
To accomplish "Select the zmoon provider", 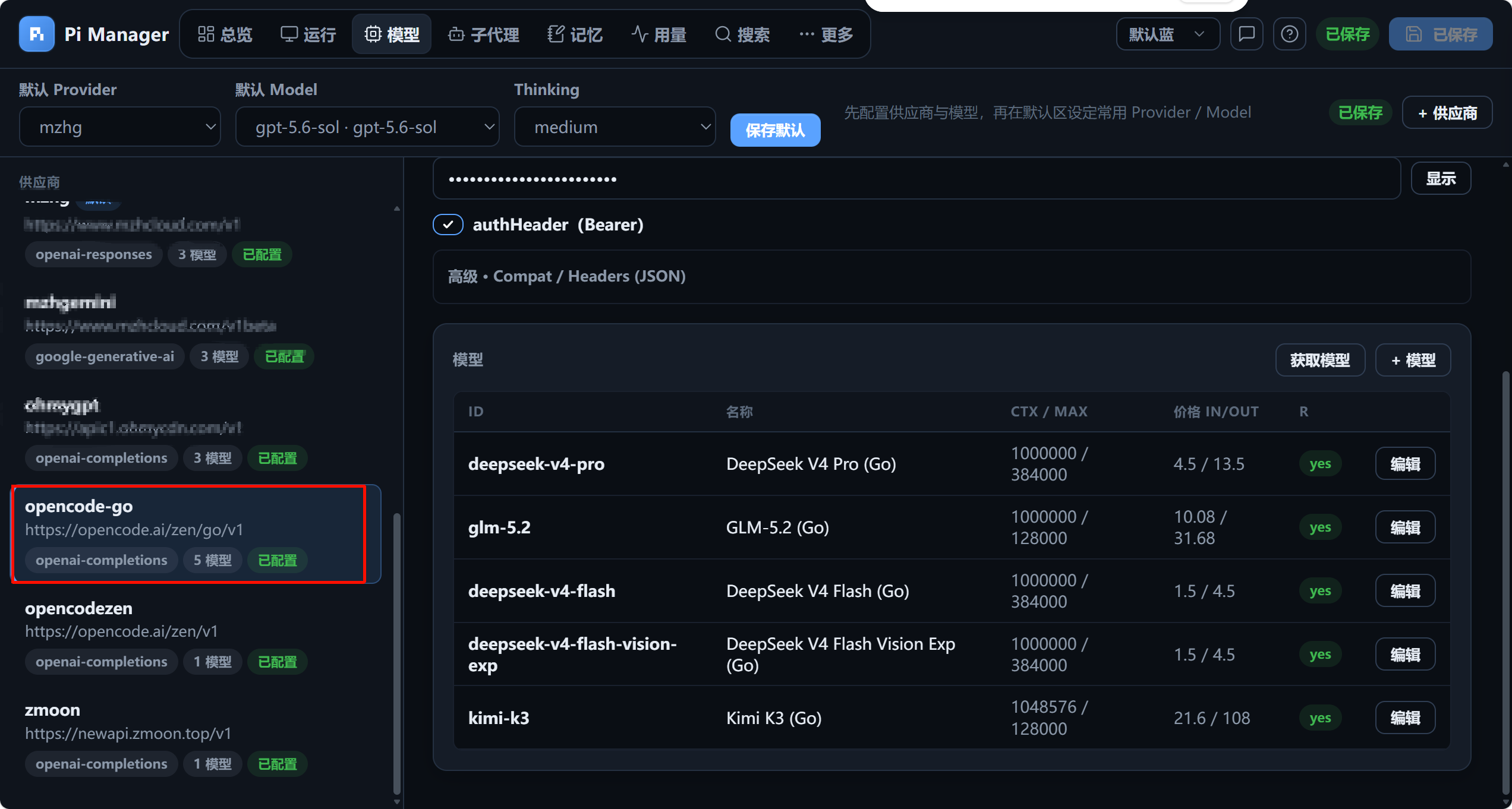I will (196, 737).
